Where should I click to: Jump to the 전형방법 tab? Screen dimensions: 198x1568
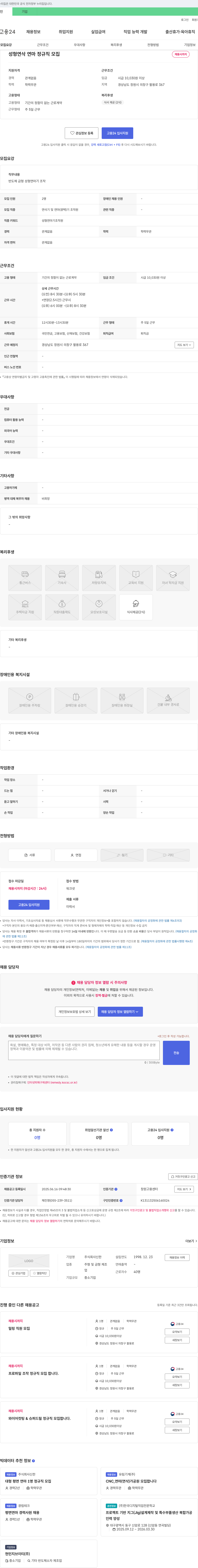(153, 45)
